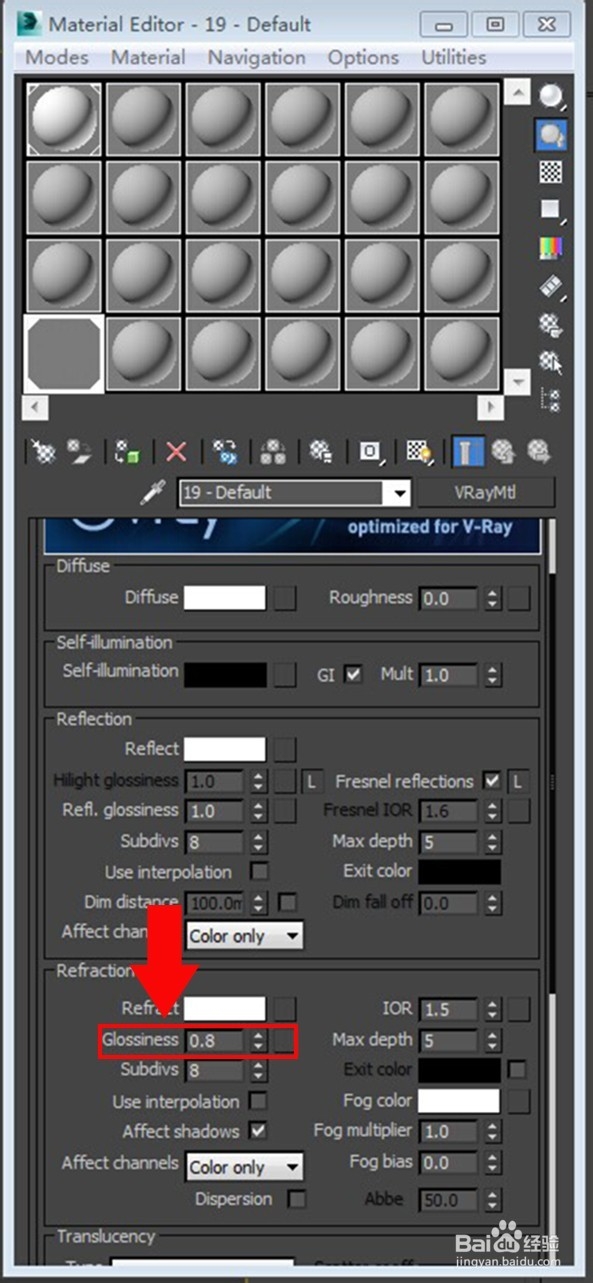Click the Go to Parent icon
Image resolution: width=593 pixels, height=1283 pixels.
(x=504, y=453)
